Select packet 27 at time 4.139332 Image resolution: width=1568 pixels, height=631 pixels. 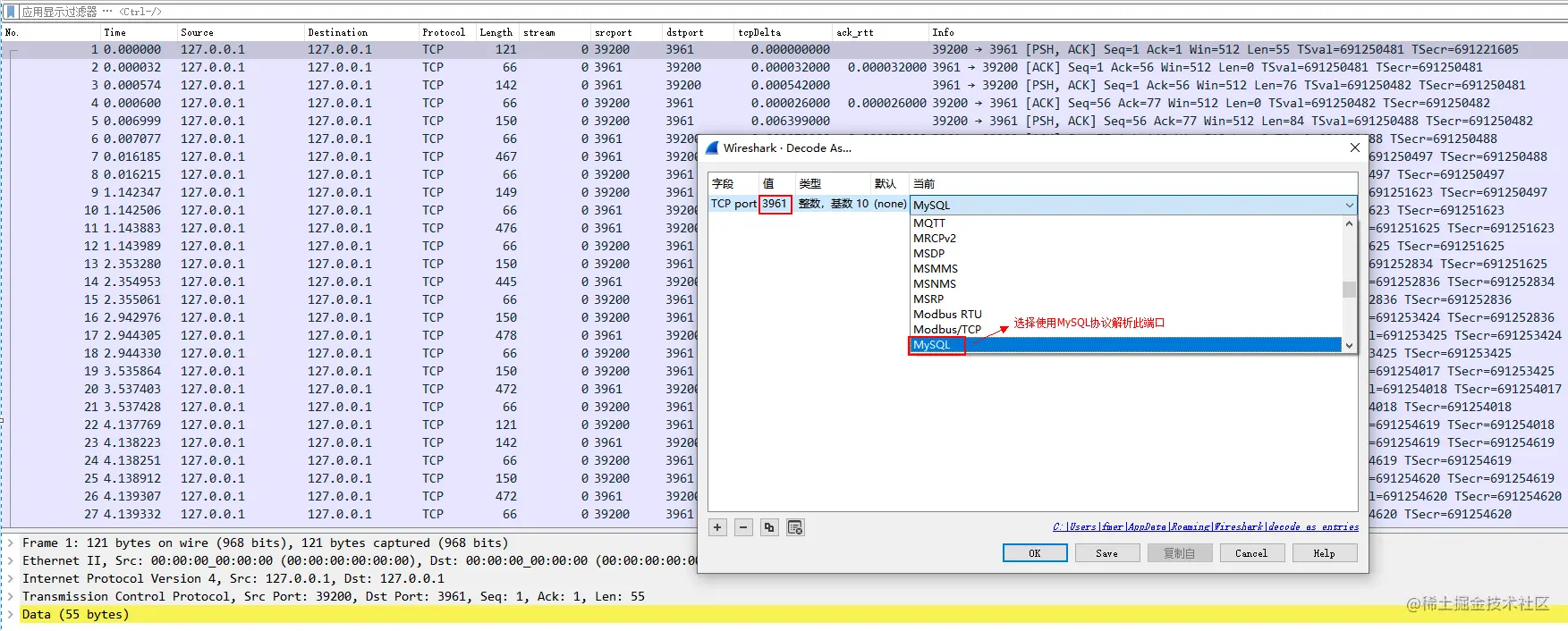tap(349, 514)
